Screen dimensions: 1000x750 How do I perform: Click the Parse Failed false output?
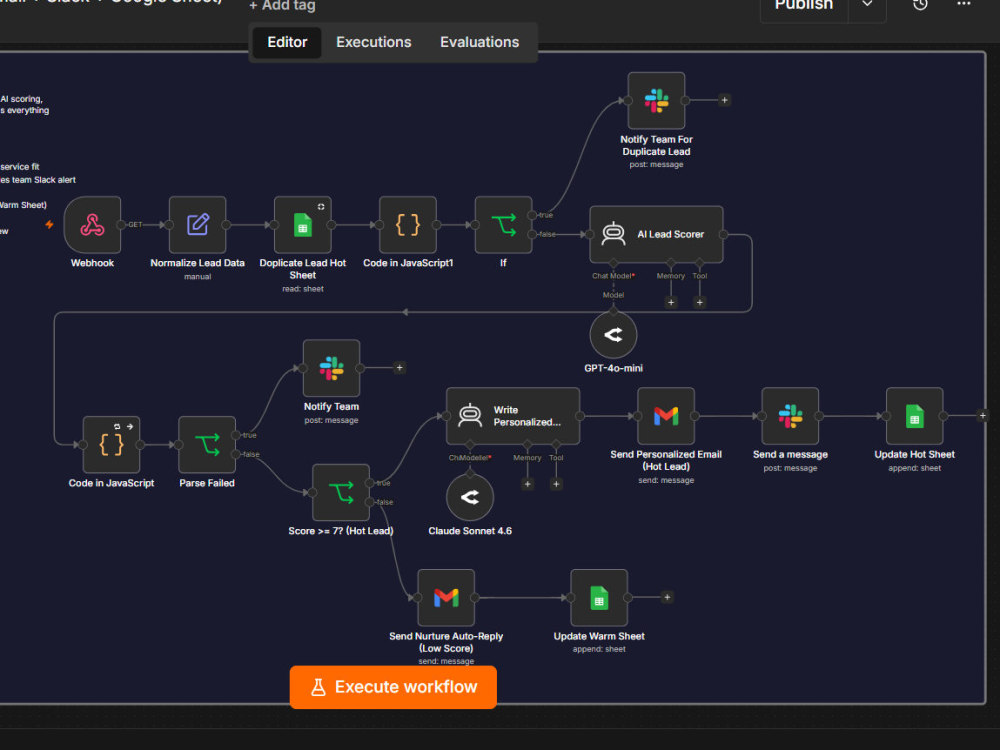(x=235, y=454)
